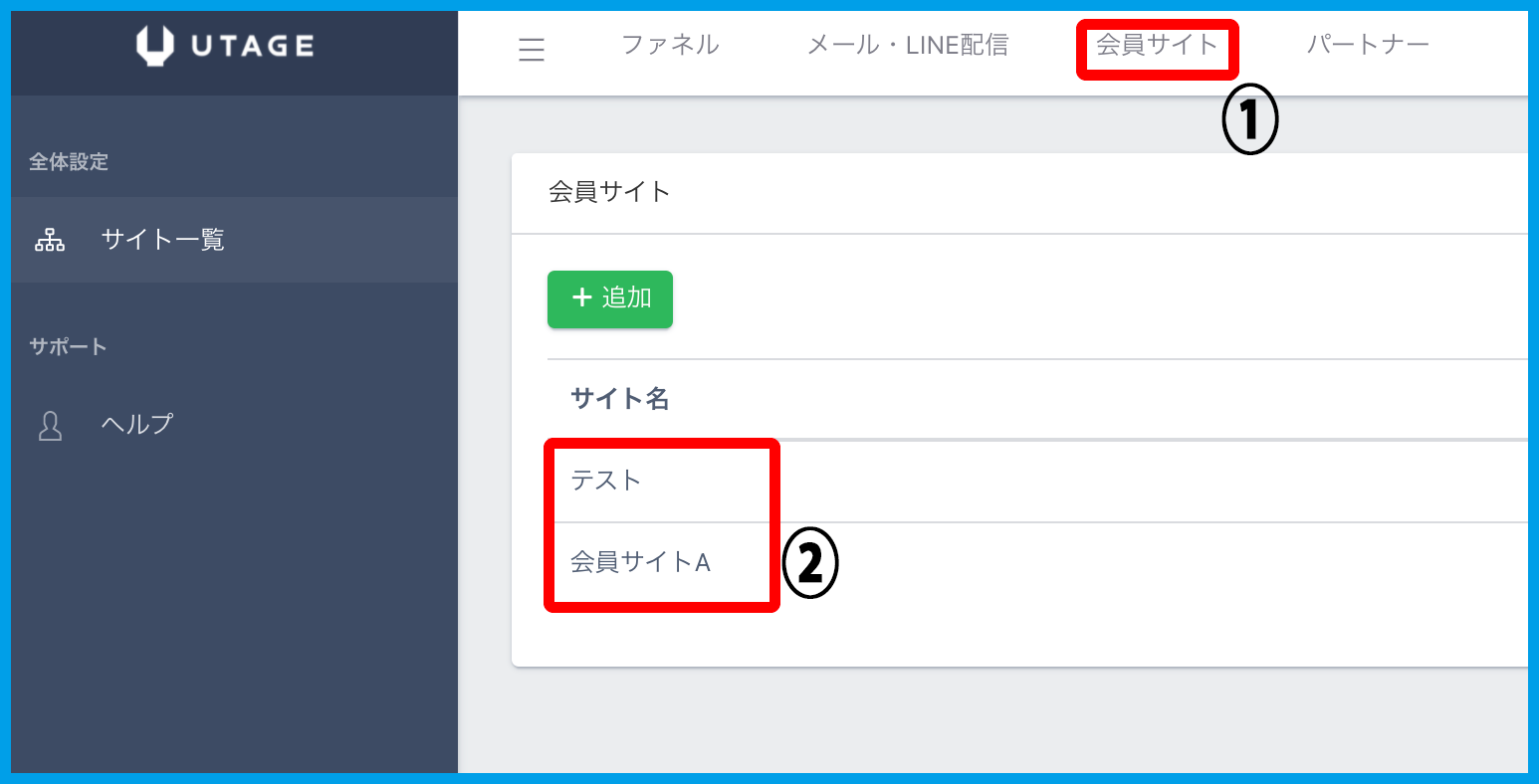Click the UTAGE brand name text
The width and height of the screenshot is (1539, 784).
point(252,46)
